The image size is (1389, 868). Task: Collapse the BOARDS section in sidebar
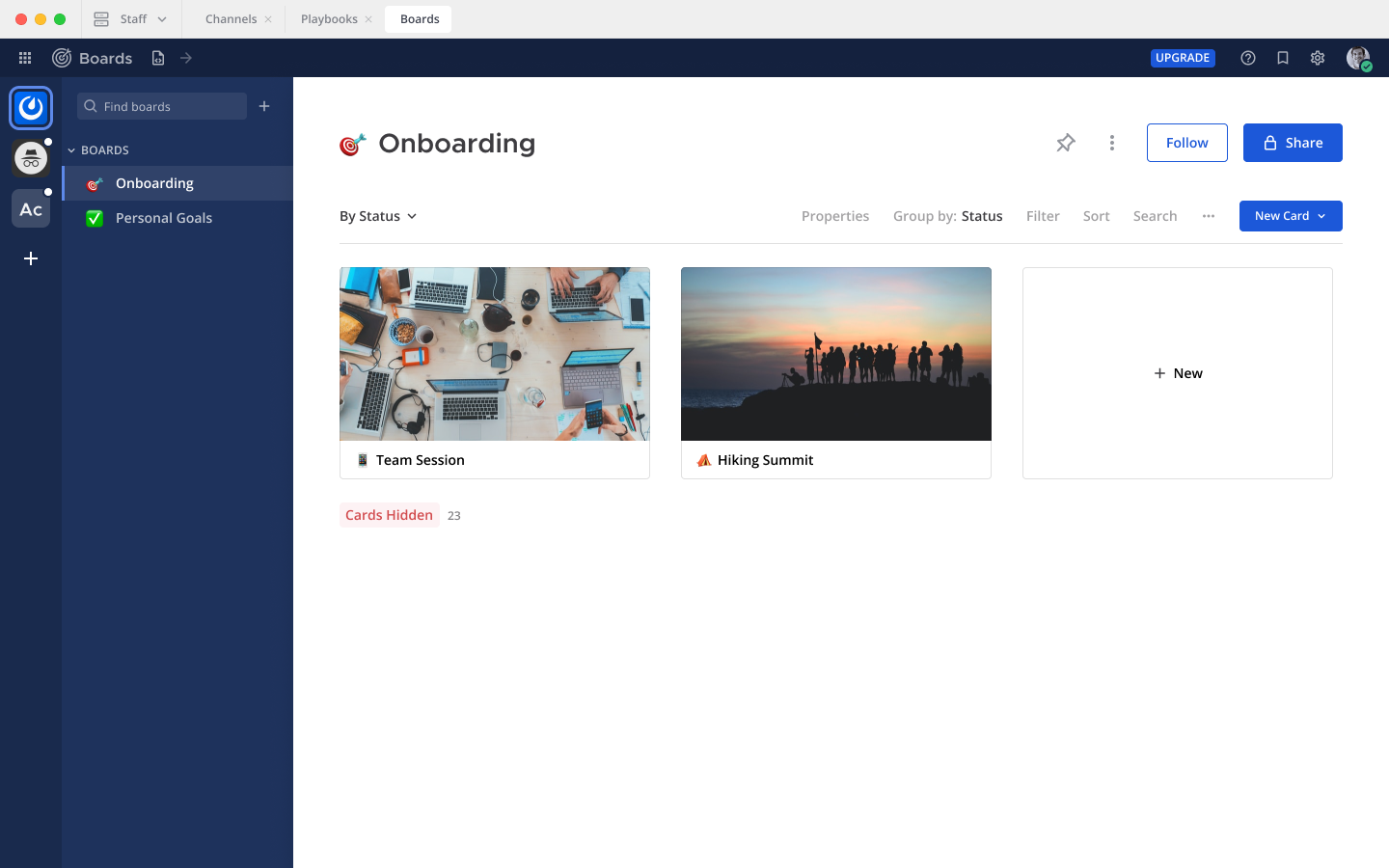pyautogui.click(x=70, y=149)
